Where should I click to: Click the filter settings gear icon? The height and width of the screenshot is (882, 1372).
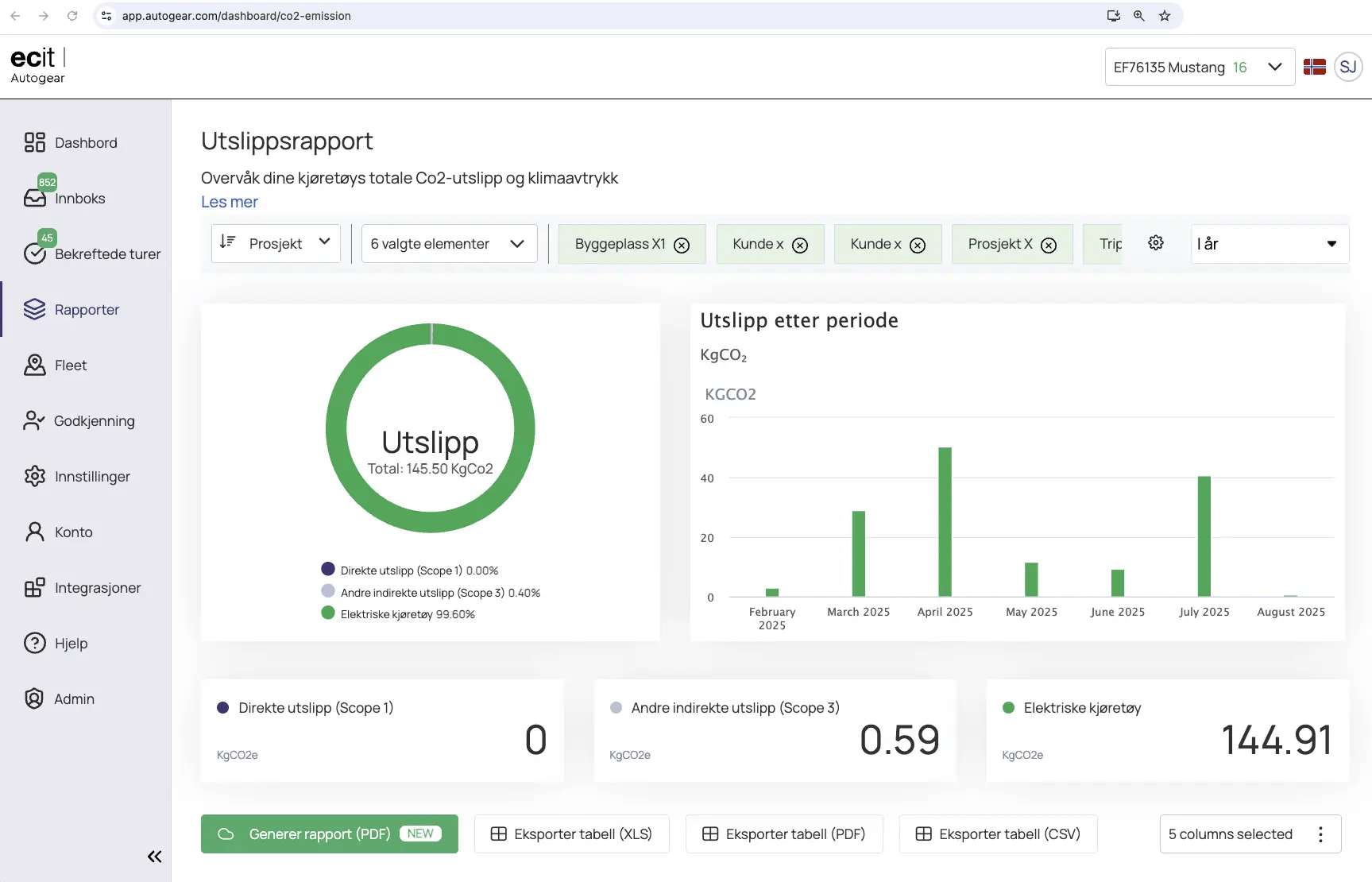(1156, 243)
